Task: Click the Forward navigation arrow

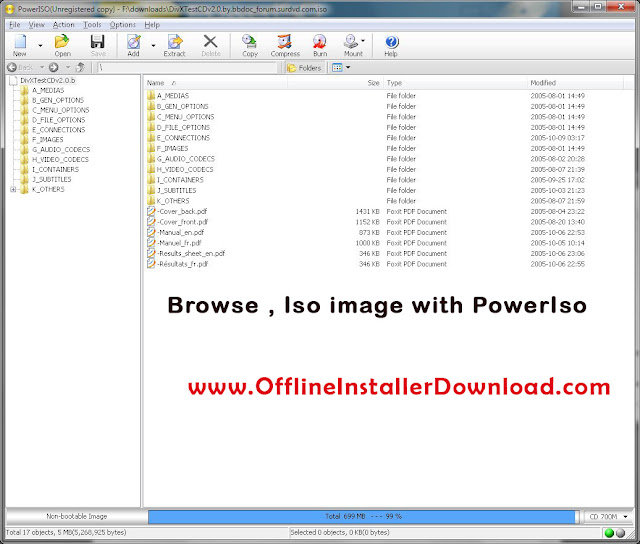Action: 53,67
